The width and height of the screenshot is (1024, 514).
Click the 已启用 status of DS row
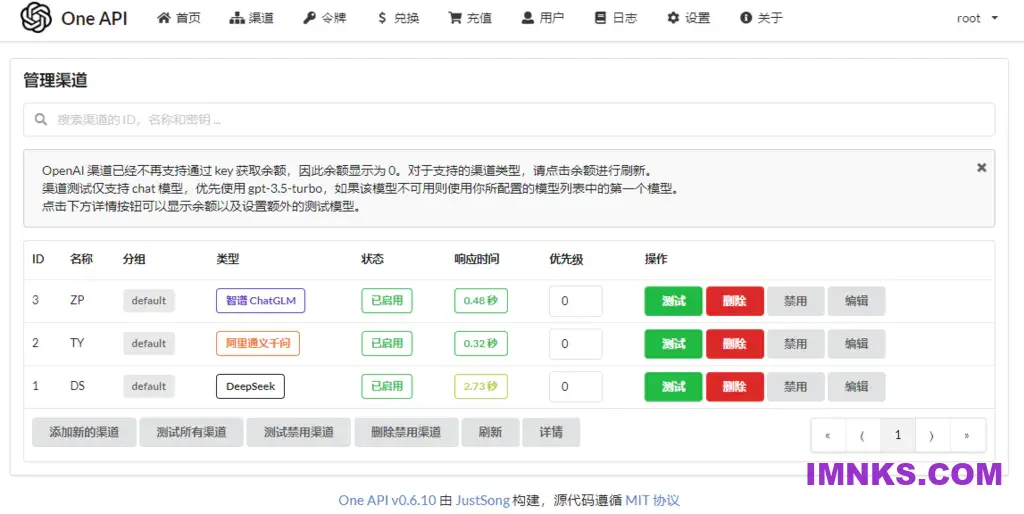click(x=387, y=387)
